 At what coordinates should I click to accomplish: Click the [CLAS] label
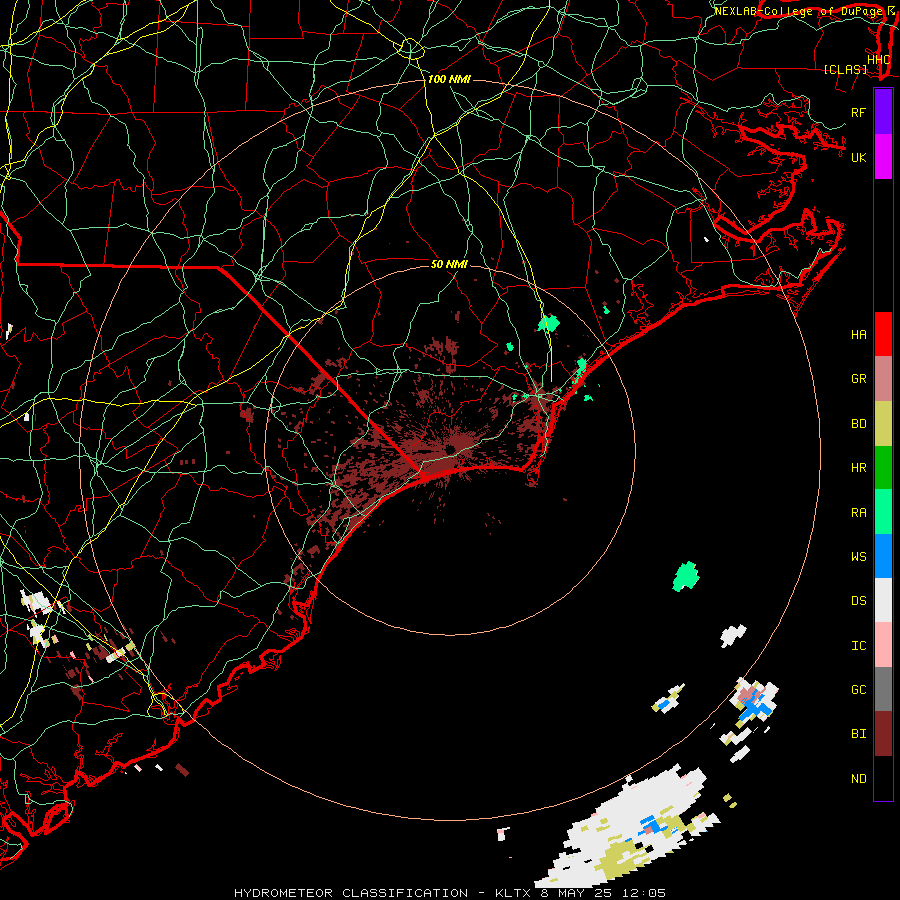click(x=845, y=70)
